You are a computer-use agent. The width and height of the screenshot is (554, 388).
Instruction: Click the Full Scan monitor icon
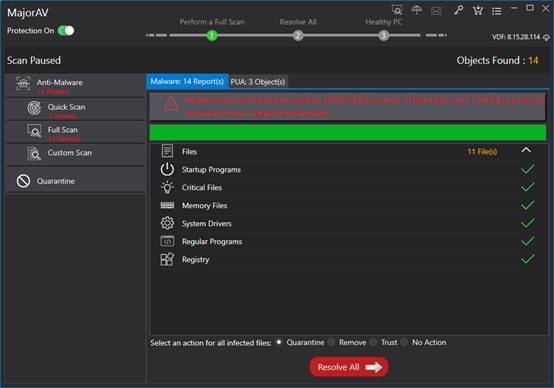point(34,131)
